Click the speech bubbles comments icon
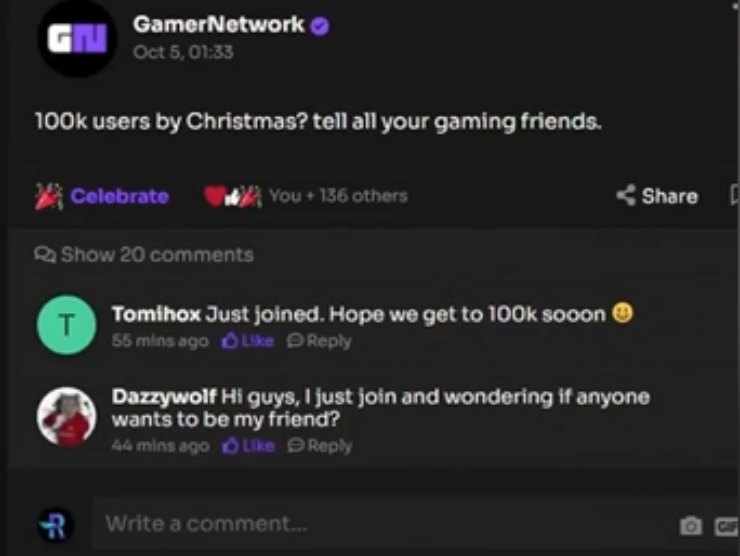The width and height of the screenshot is (740, 556). [x=45, y=255]
